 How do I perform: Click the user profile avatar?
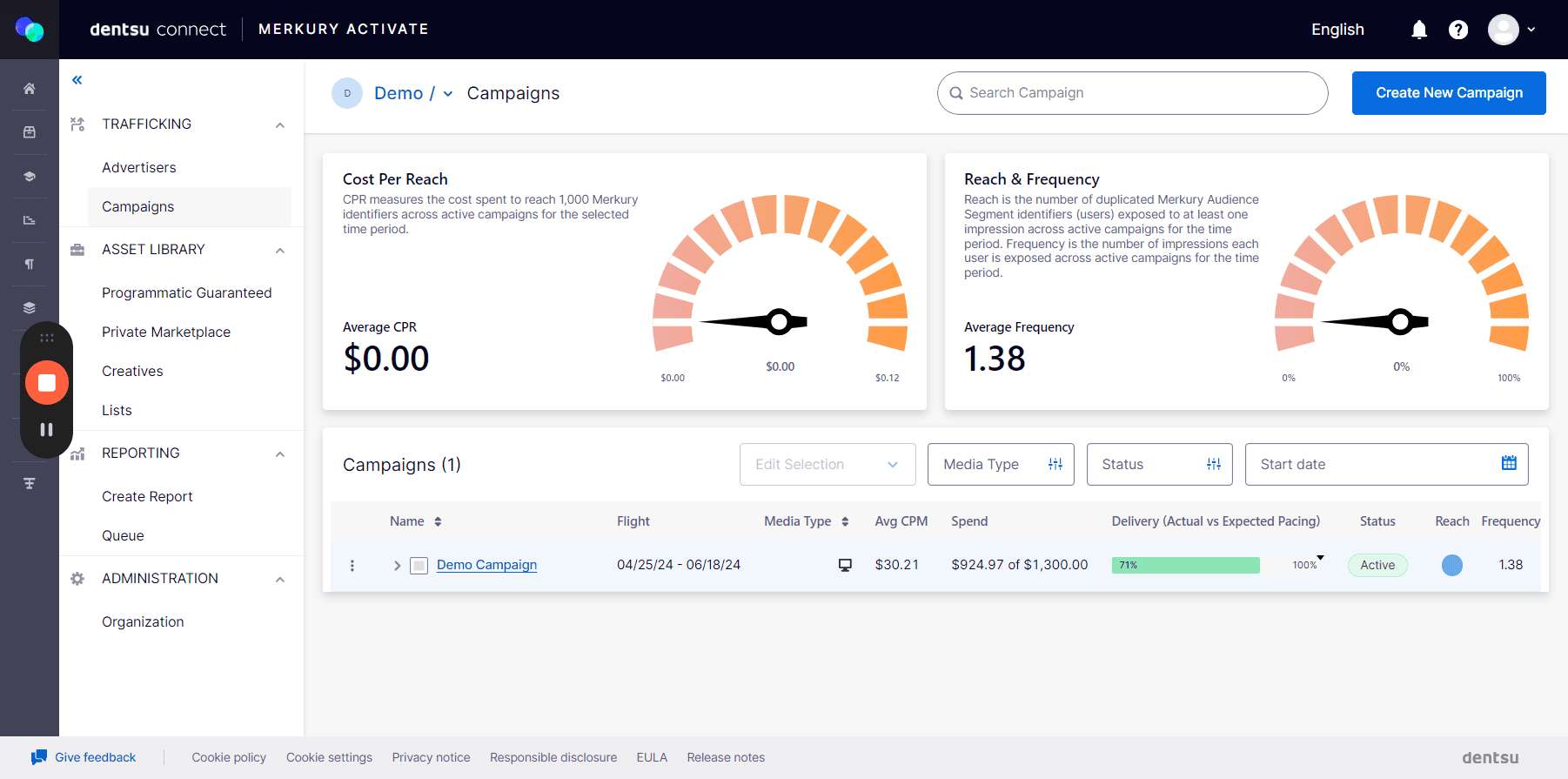coord(1504,30)
